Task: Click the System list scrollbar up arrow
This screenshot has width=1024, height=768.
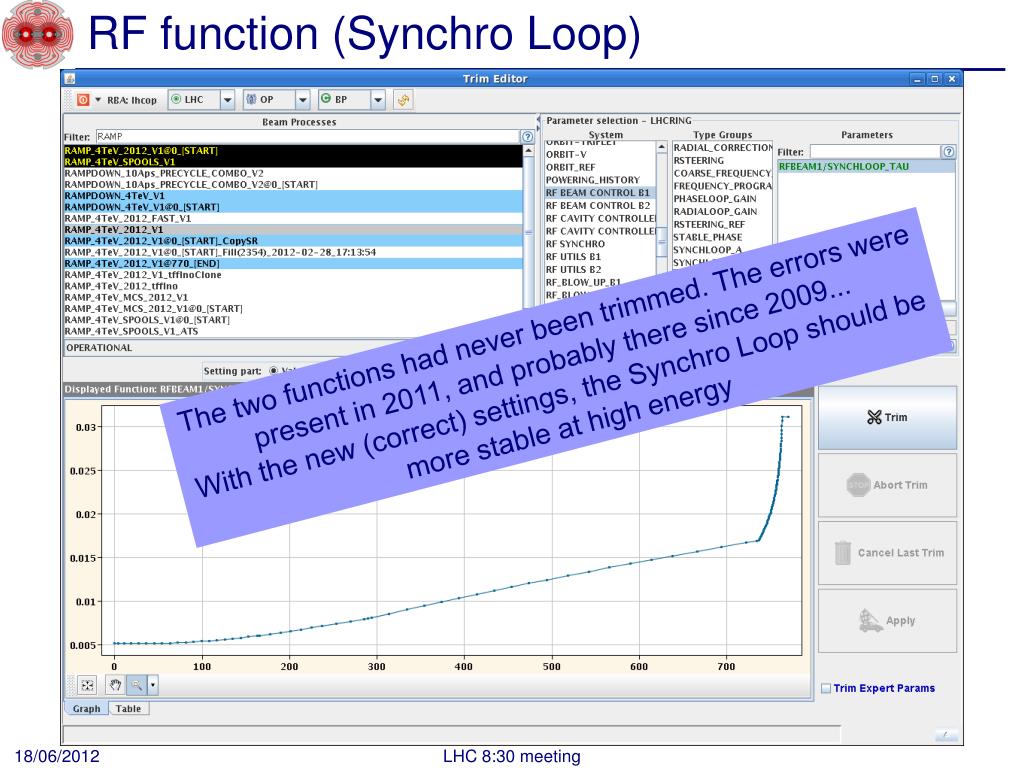Action: click(x=662, y=148)
